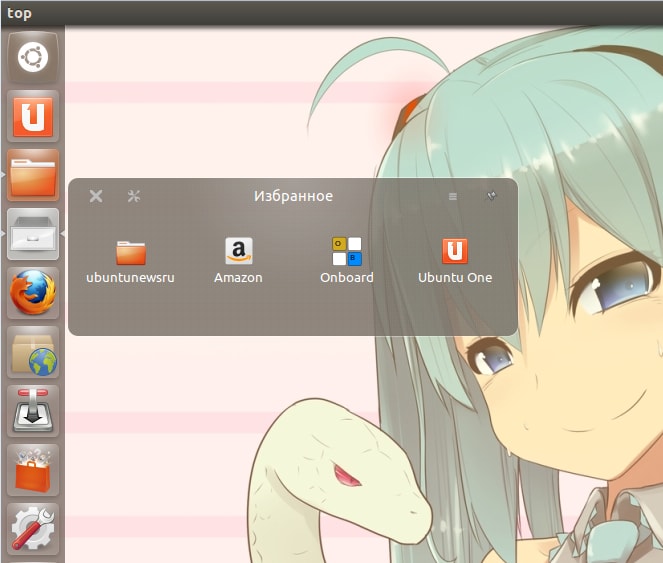This screenshot has width=663, height=563.
Task: Launch Onboard keyboard from favorites
Action: [347, 251]
